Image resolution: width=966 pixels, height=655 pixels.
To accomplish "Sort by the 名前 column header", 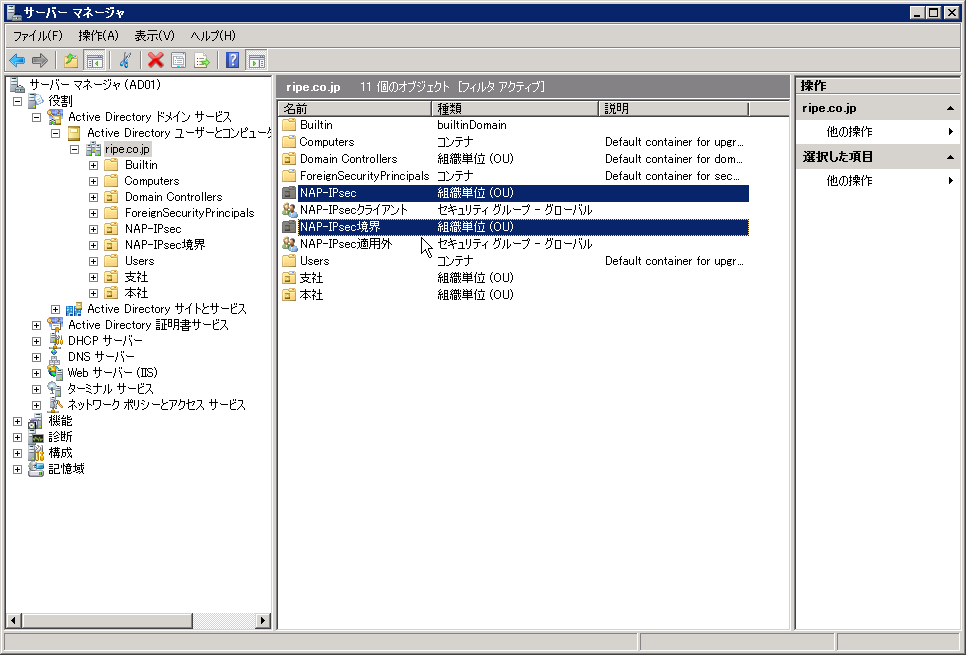I will pos(355,109).
